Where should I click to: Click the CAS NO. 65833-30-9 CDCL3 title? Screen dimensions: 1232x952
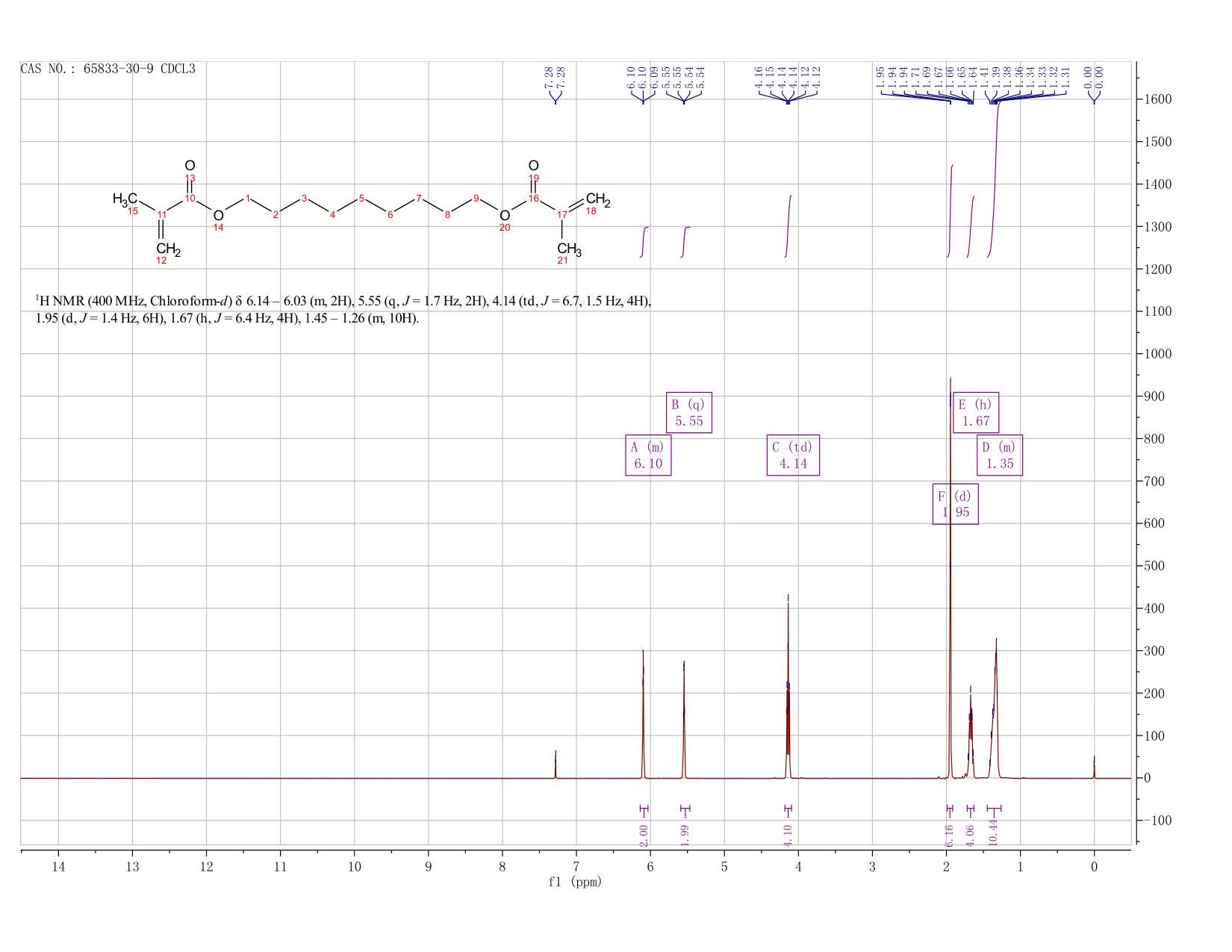(x=108, y=69)
